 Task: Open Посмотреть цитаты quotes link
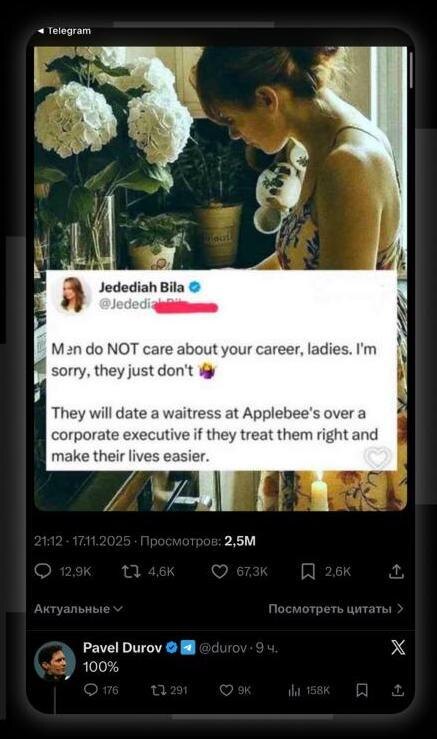[x=330, y=608]
